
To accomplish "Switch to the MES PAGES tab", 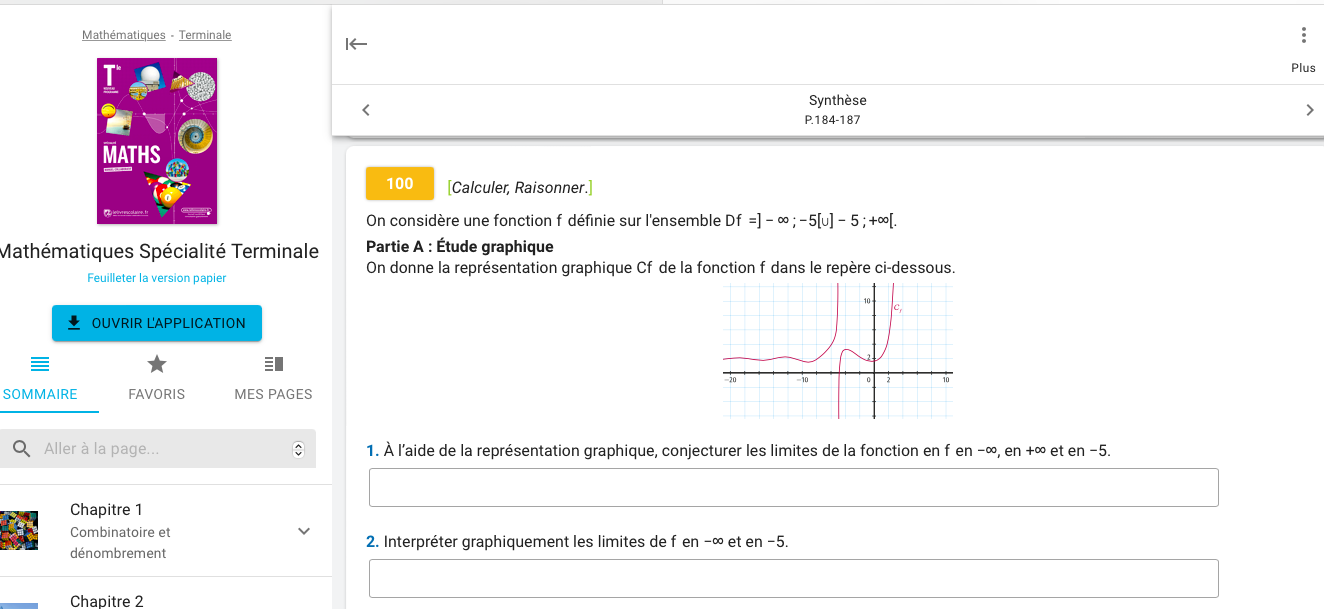I will point(273,394).
